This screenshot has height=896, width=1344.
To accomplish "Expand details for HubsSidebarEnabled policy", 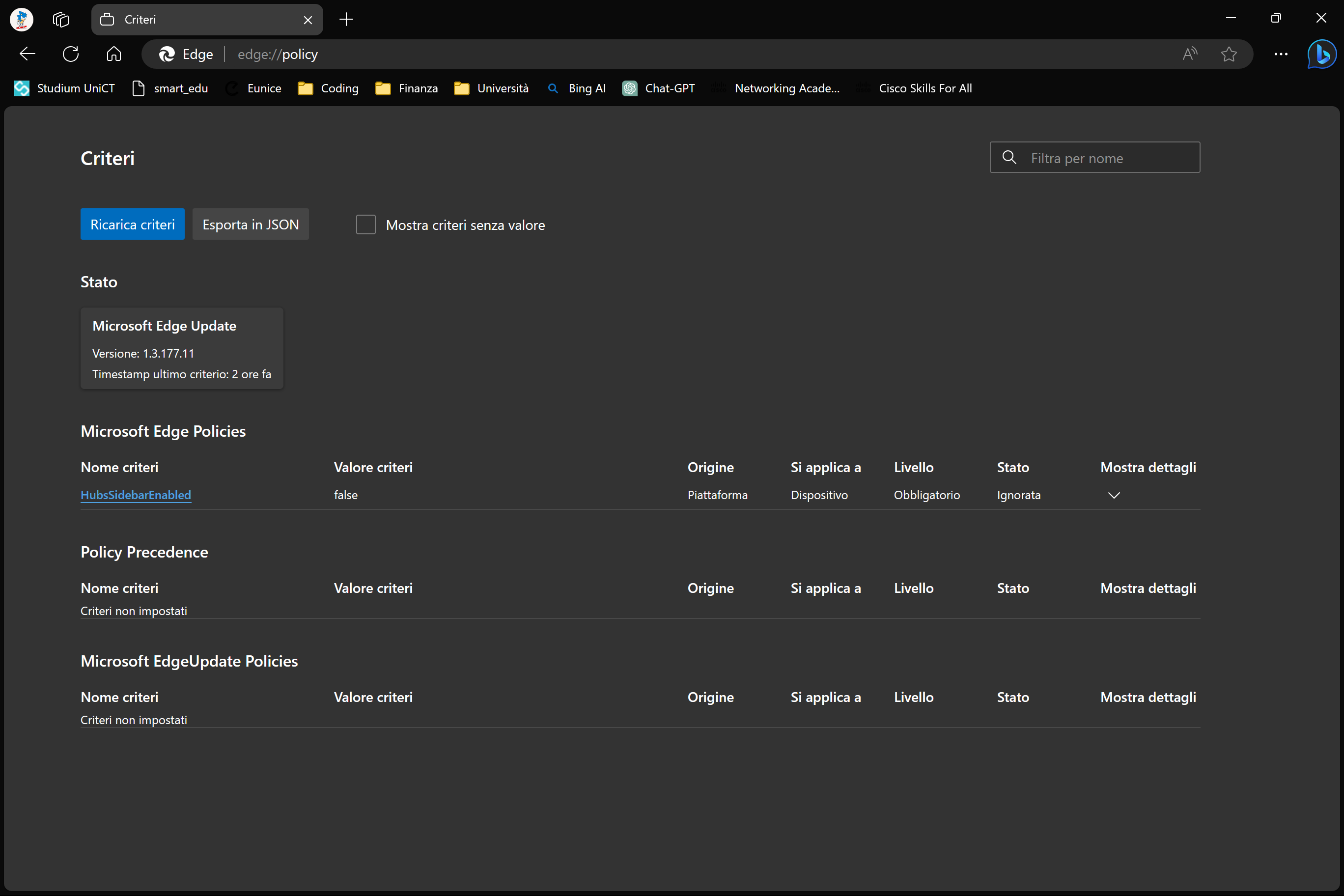I will click(1113, 495).
